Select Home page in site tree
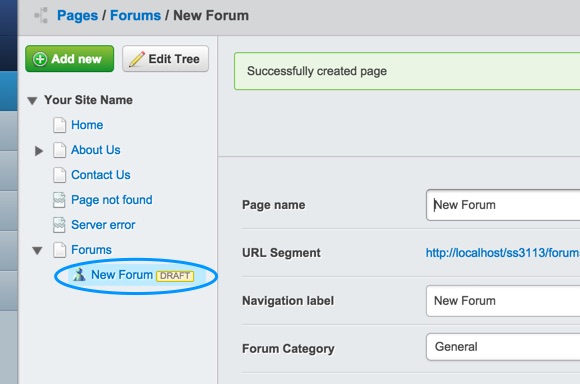 [x=87, y=125]
